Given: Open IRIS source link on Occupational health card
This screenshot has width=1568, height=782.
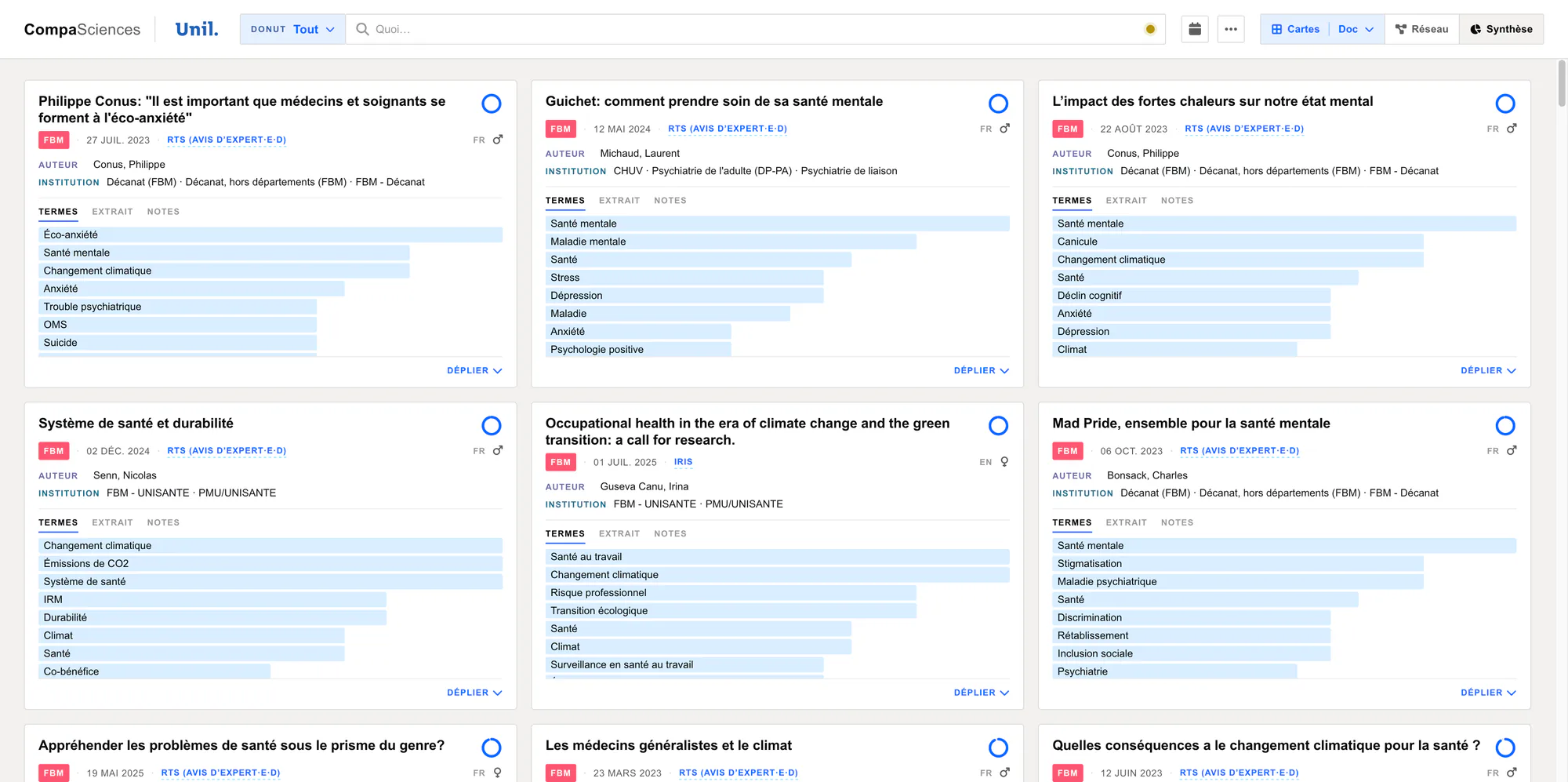Looking at the screenshot, I should pyautogui.click(x=683, y=462).
